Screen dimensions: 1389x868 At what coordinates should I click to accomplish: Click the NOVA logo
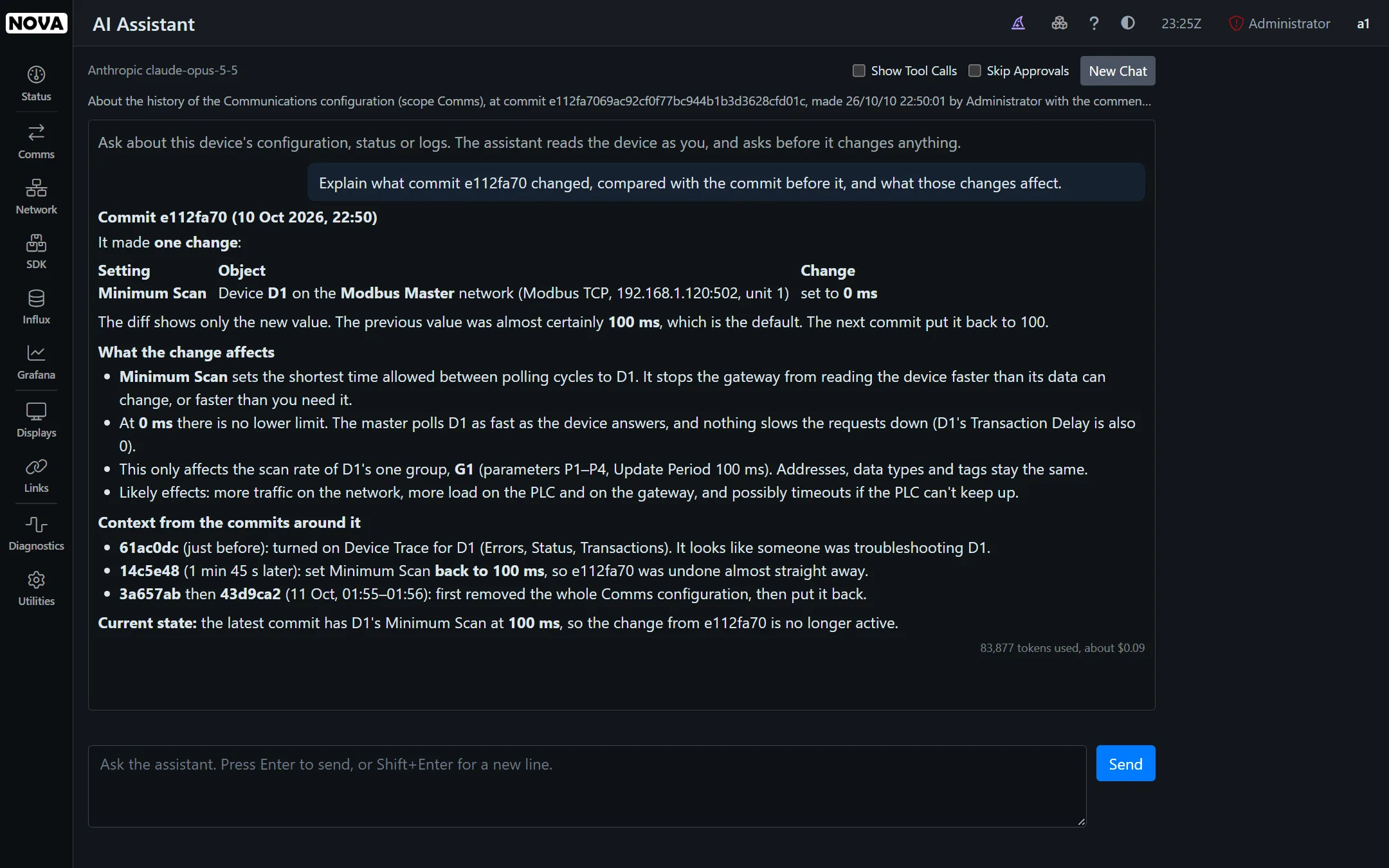pyautogui.click(x=36, y=23)
